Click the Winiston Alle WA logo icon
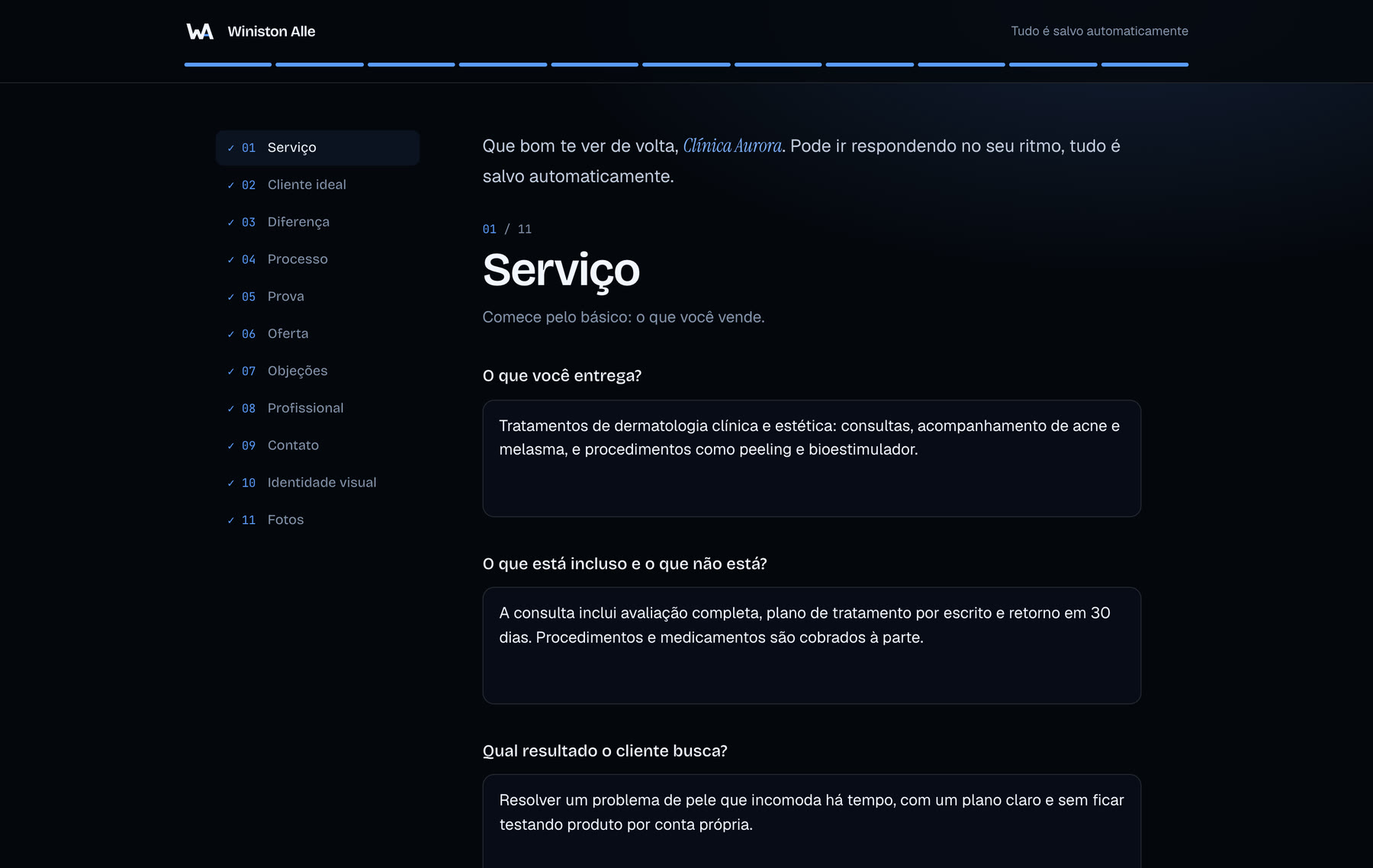Screen dimensions: 1373x868 pos(200,31)
